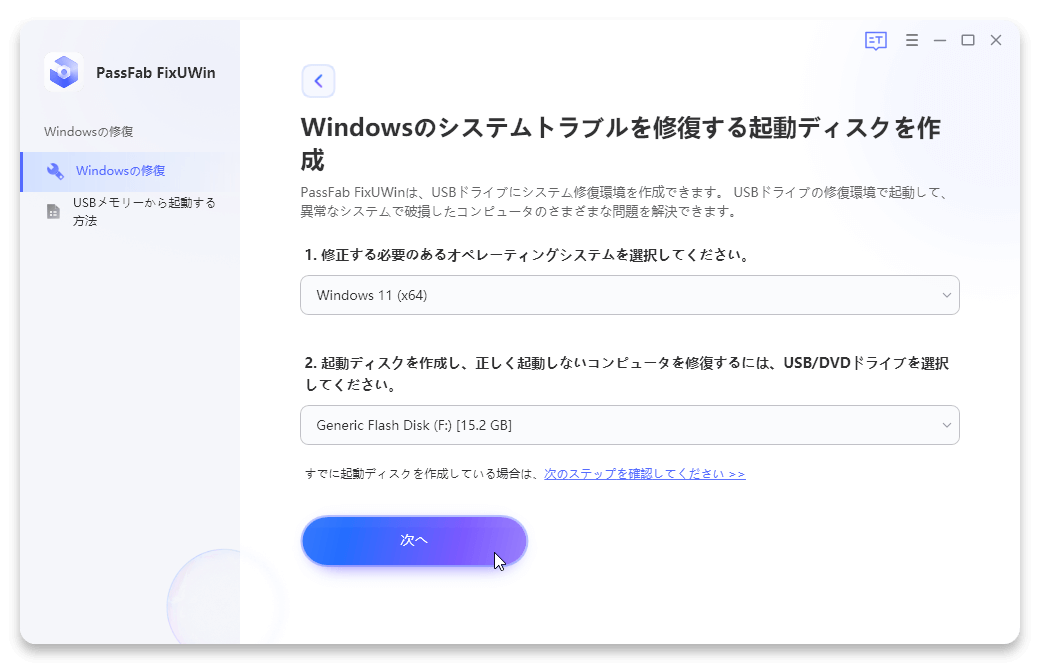
Task: Click the Windowsの修復 section header text
Action: [x=88, y=132]
